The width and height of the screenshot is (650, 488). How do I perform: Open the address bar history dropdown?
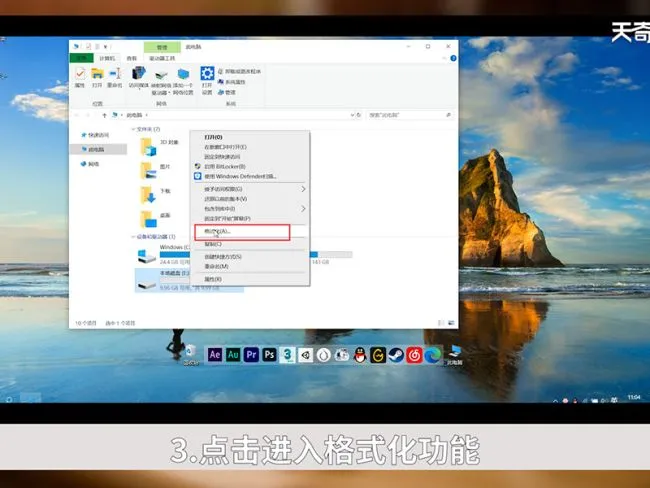click(x=352, y=115)
